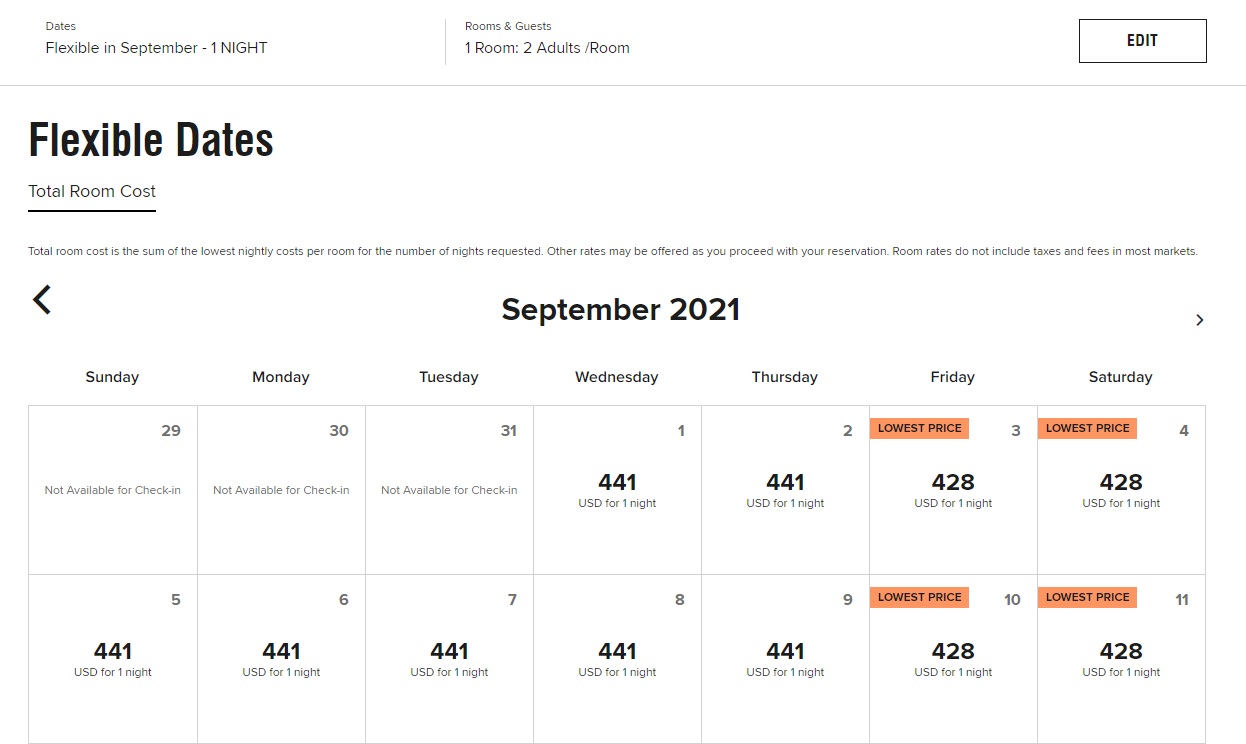Choose Wednesday September 8 date cell
This screenshot has width=1246, height=744.
(x=617, y=659)
